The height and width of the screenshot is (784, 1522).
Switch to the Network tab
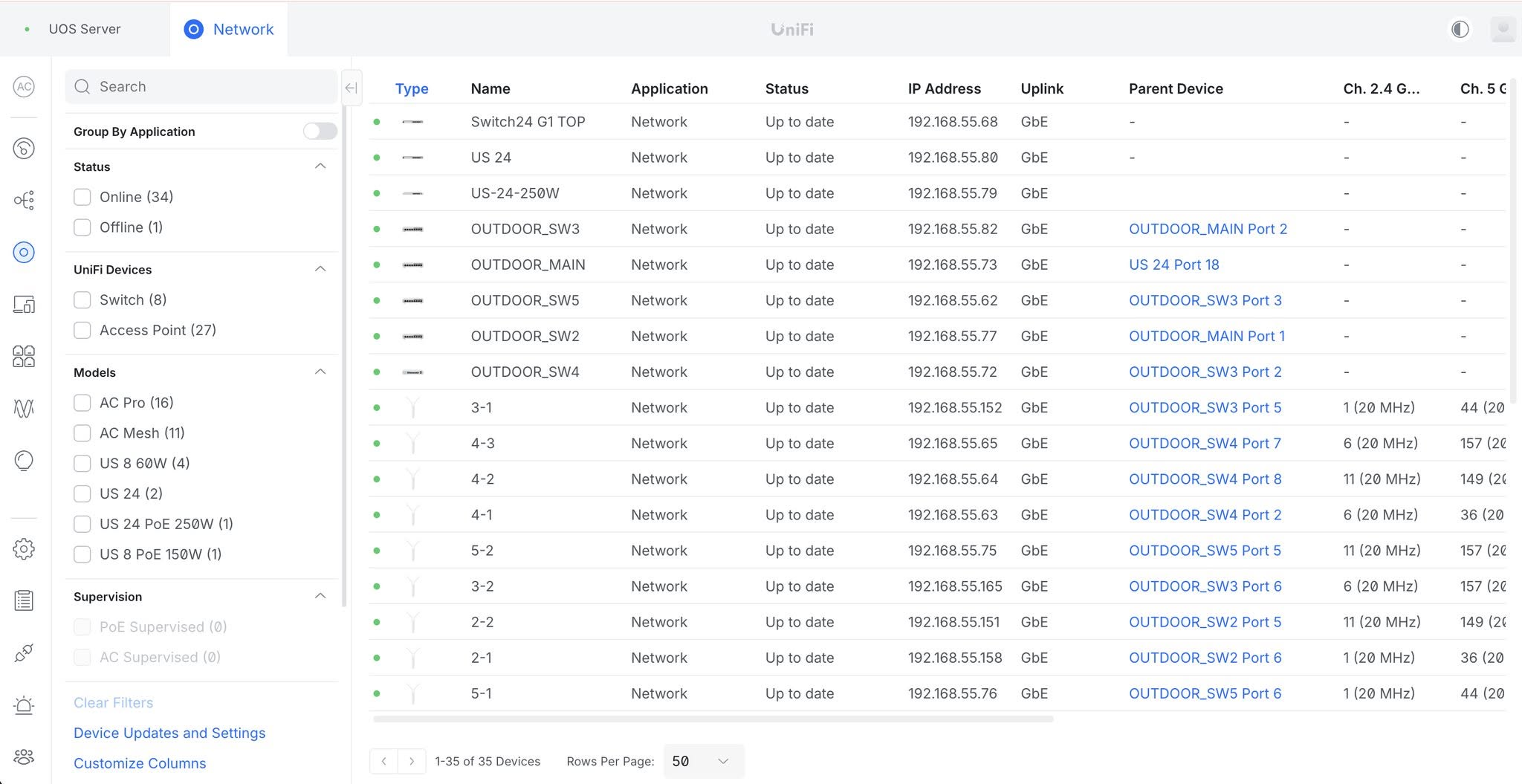click(x=228, y=29)
